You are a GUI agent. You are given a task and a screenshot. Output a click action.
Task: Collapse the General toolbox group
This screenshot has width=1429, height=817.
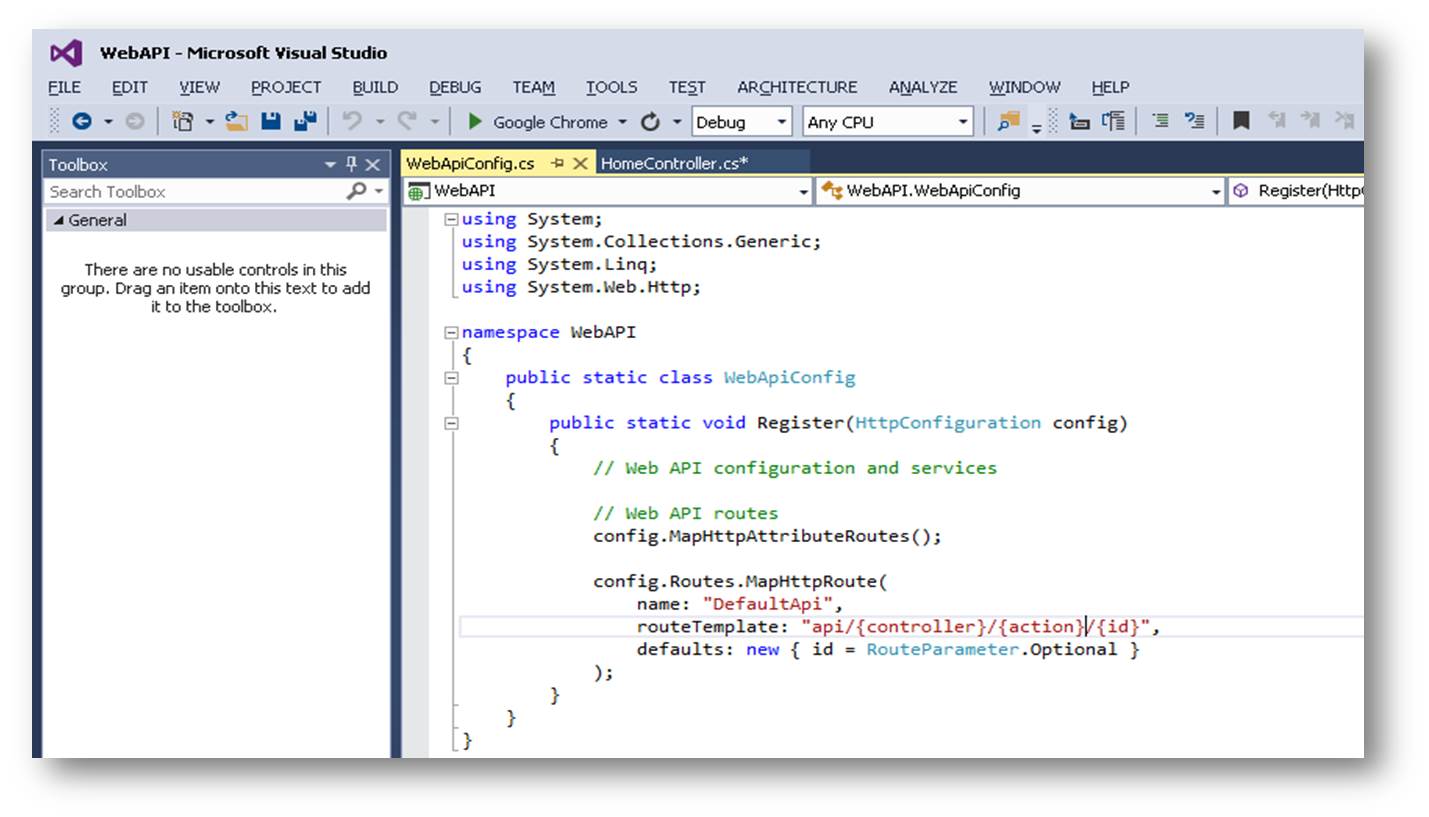58,221
